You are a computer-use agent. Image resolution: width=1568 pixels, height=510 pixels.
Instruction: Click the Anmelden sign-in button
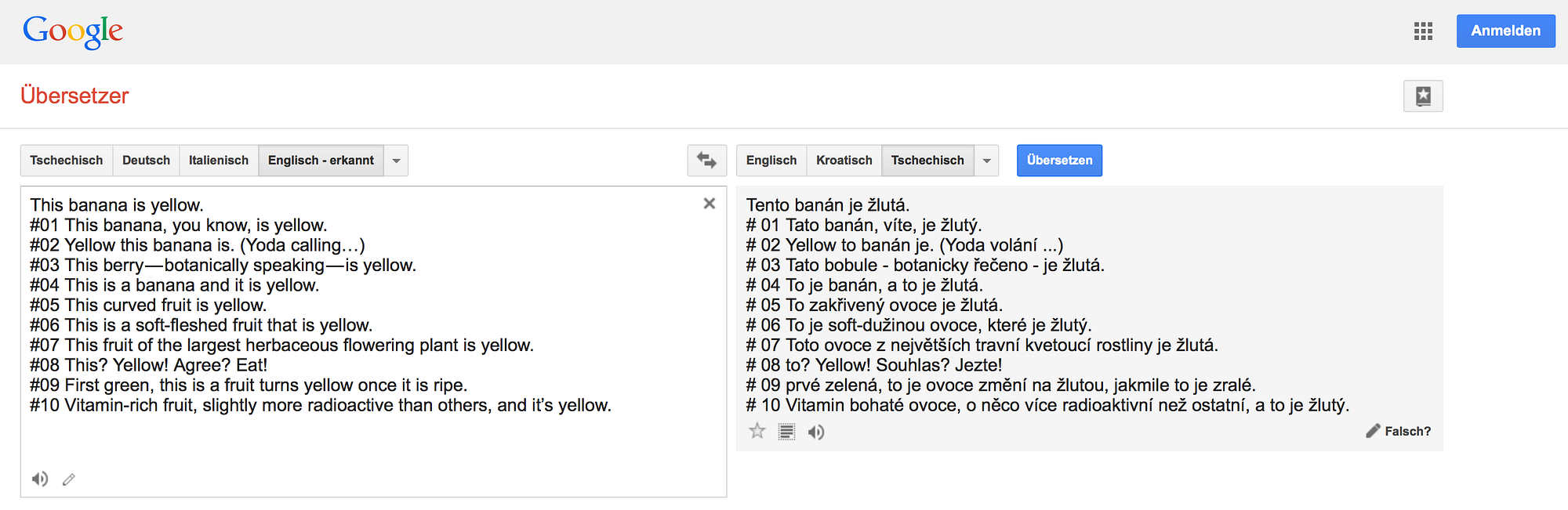[x=1505, y=31]
